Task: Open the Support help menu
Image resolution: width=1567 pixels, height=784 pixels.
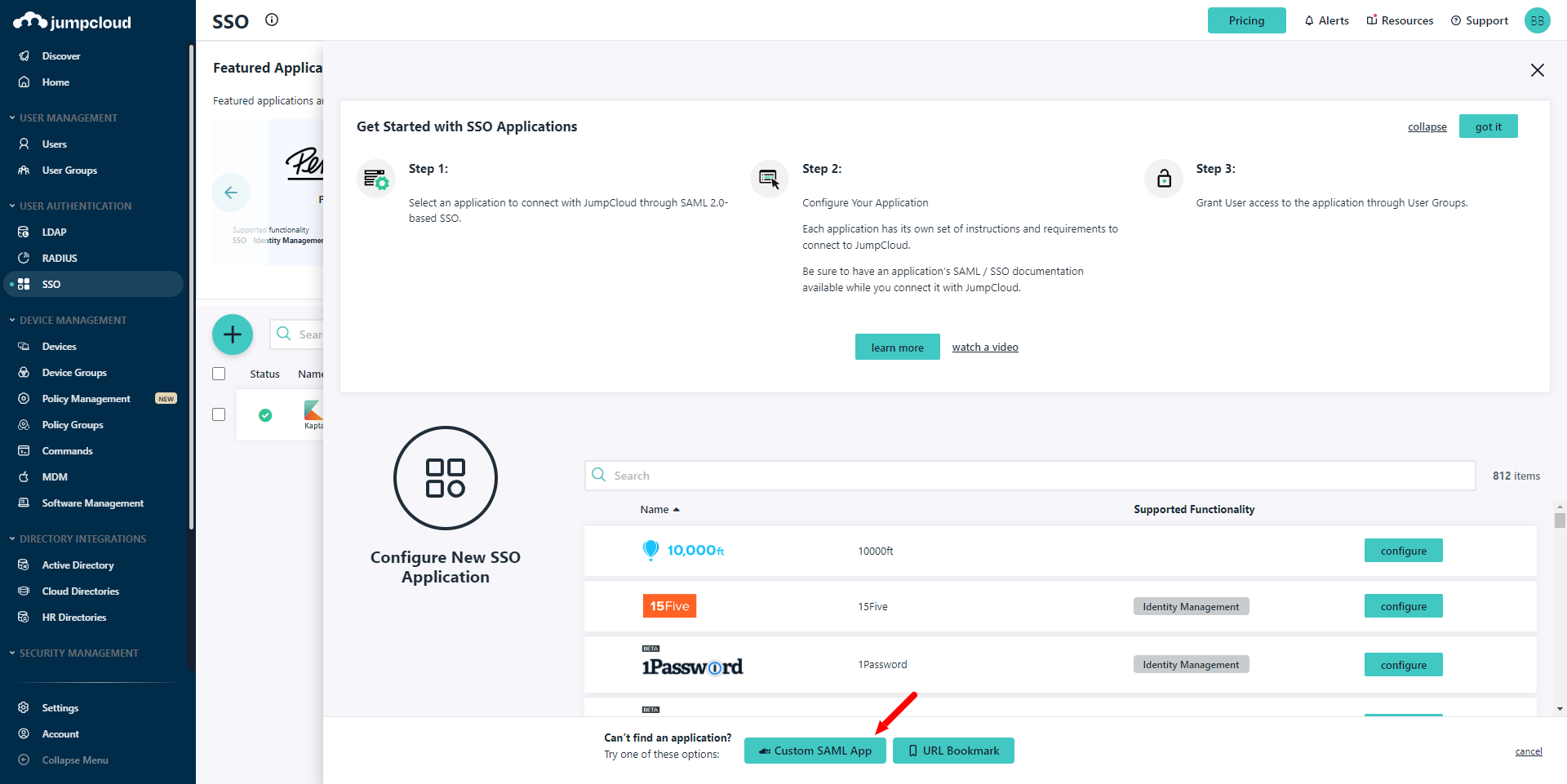Action: pyautogui.click(x=1479, y=20)
